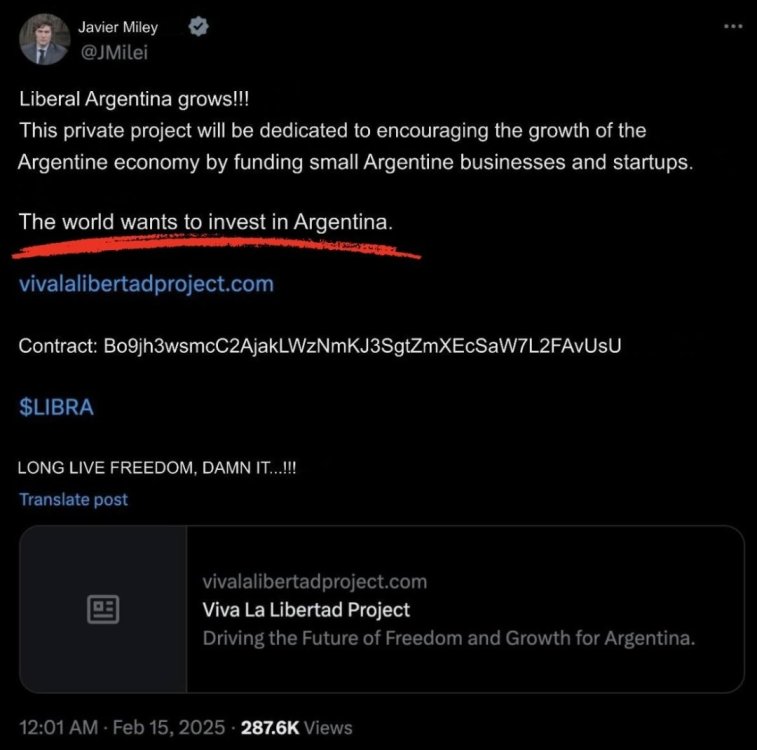
Task: Click the article icon in link card
Action: click(x=103, y=609)
